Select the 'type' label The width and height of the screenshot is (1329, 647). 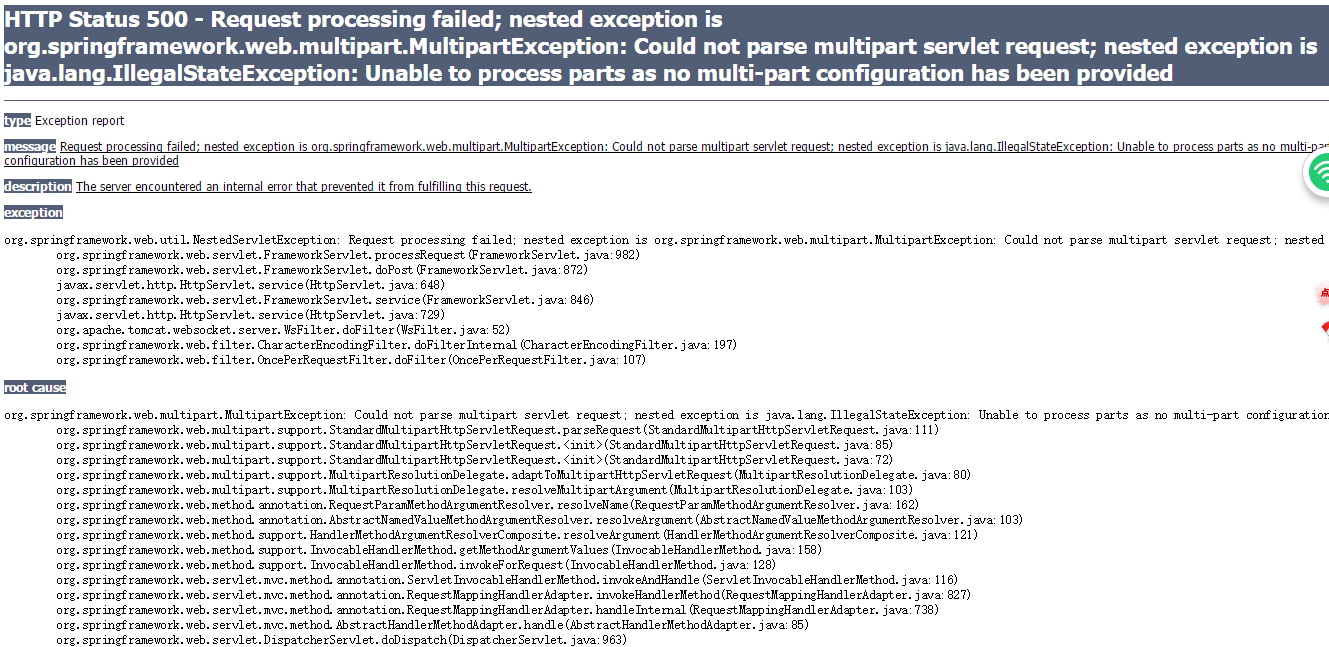point(17,121)
